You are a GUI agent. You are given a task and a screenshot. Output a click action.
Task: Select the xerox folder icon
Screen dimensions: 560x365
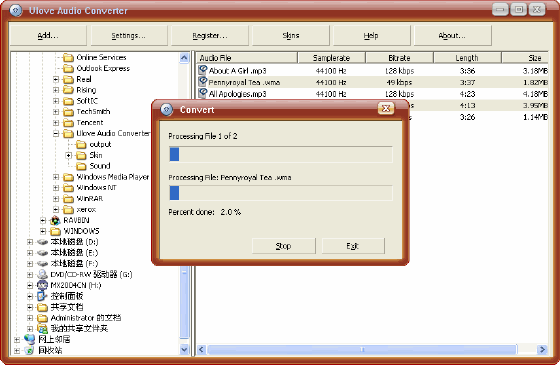coord(68,210)
